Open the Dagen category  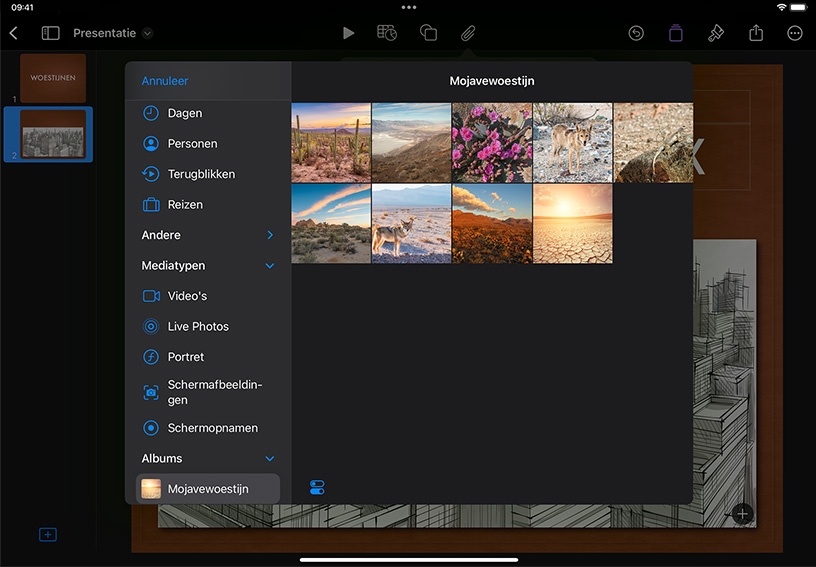208,113
